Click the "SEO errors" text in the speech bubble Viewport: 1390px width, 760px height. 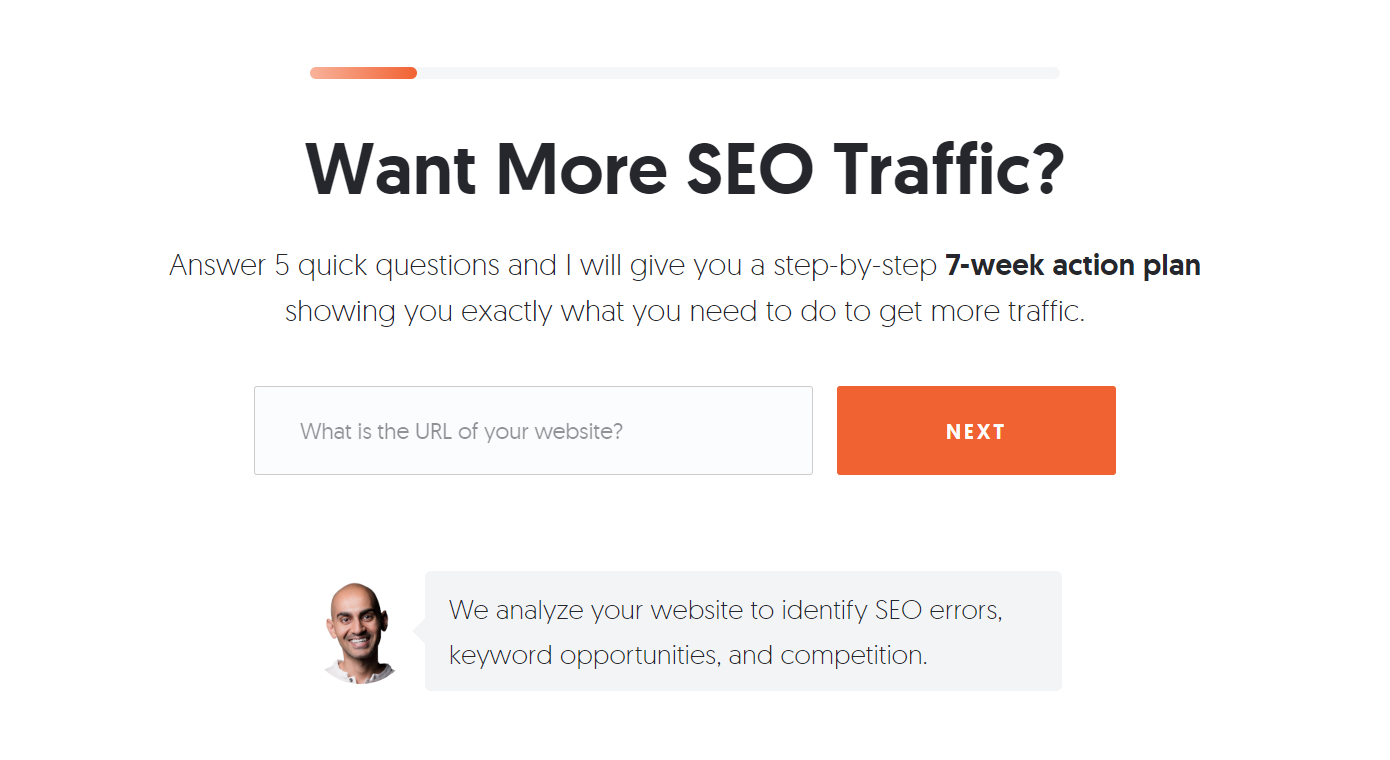938,610
